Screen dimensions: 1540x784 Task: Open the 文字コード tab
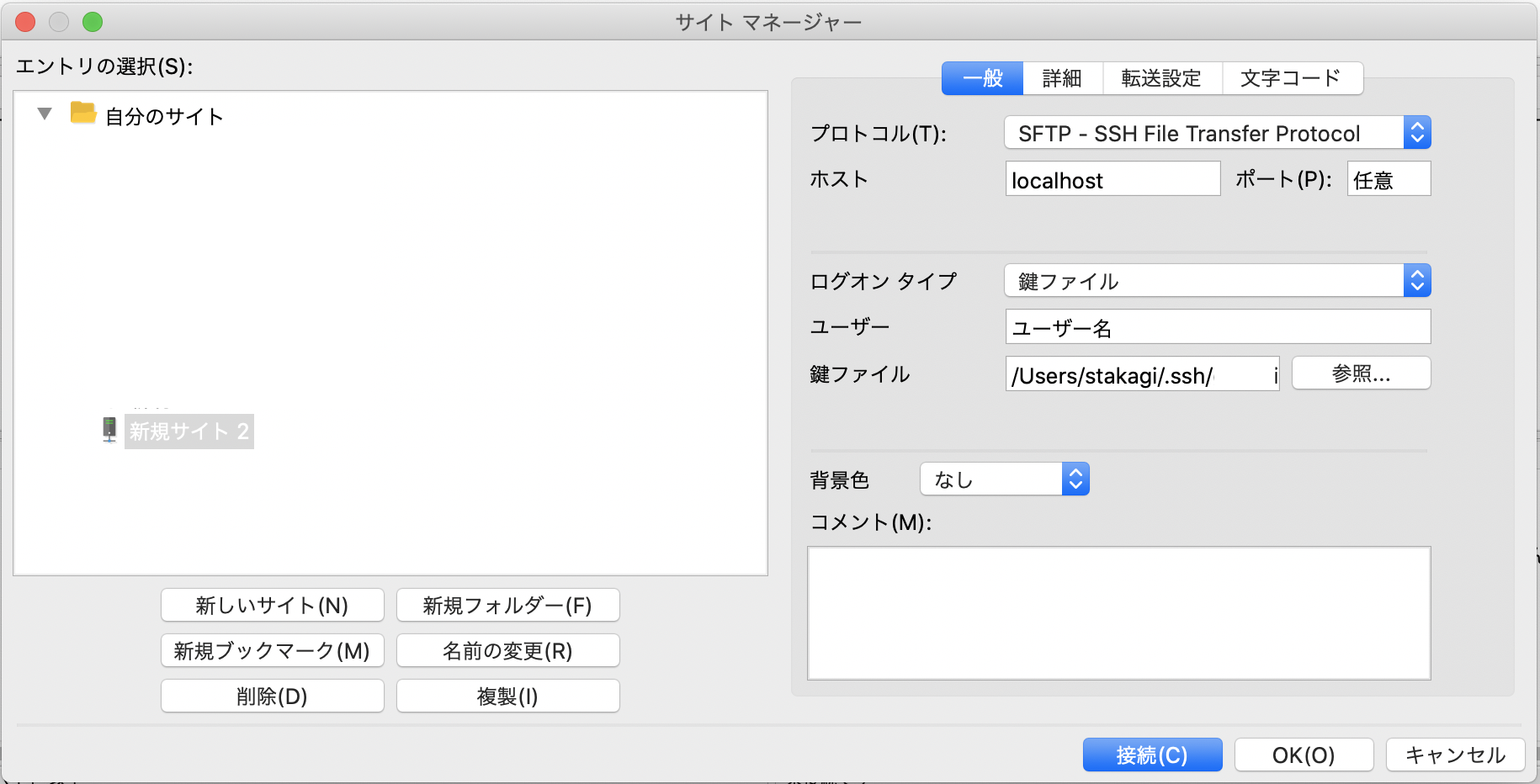1291,77
